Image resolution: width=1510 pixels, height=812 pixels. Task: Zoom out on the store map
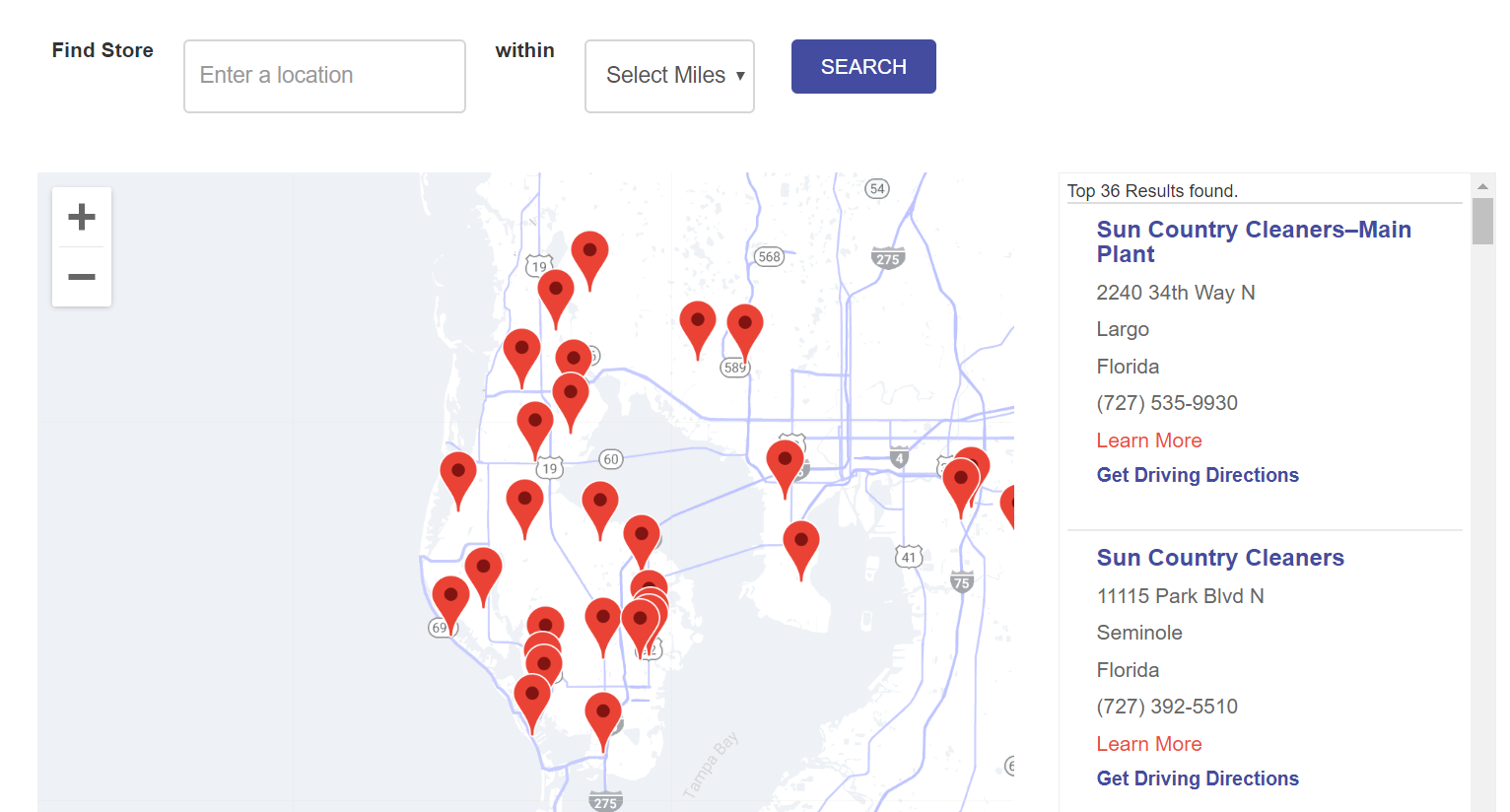tap(82, 277)
